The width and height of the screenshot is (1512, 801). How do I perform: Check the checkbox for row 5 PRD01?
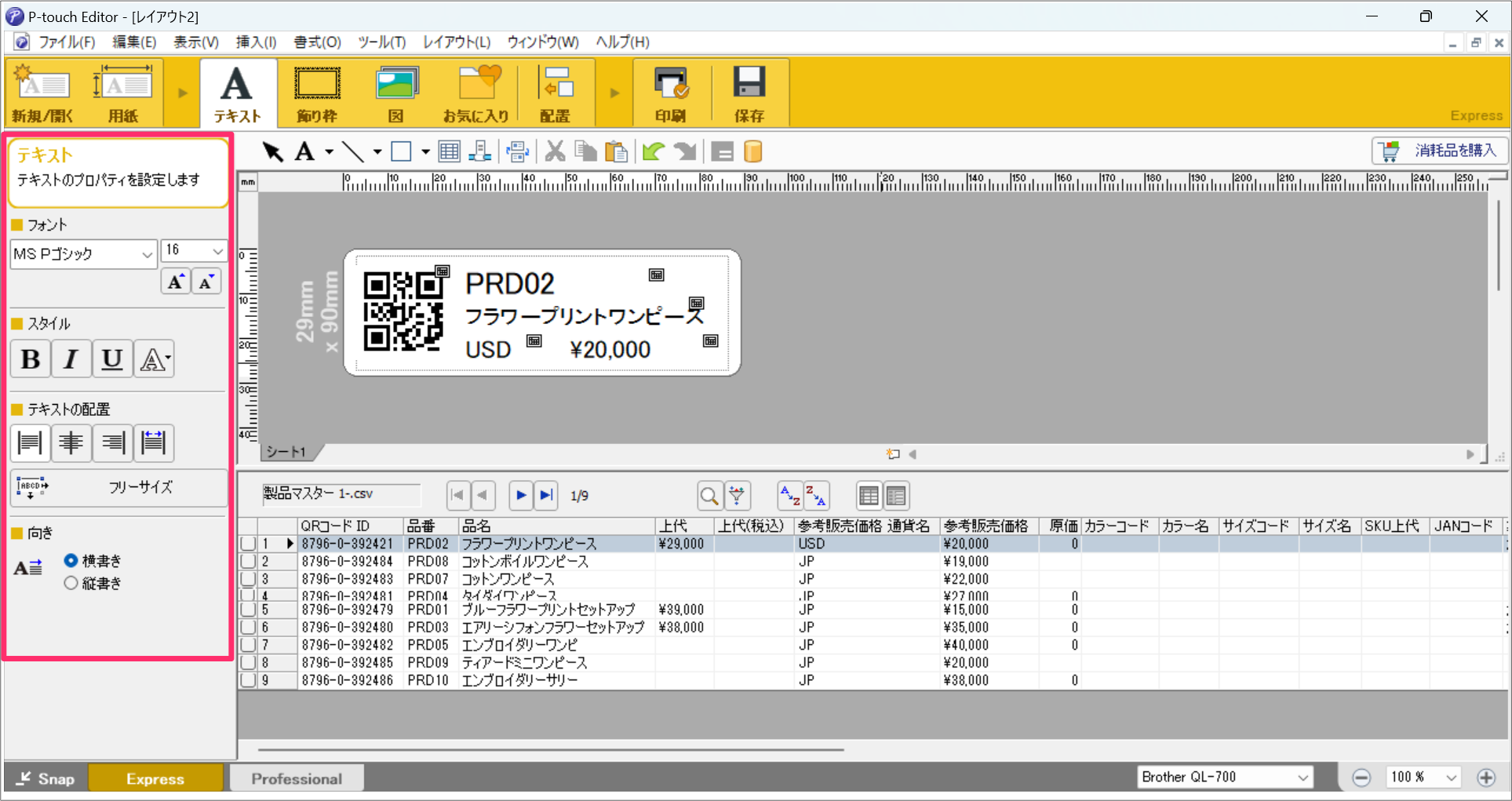(x=248, y=609)
